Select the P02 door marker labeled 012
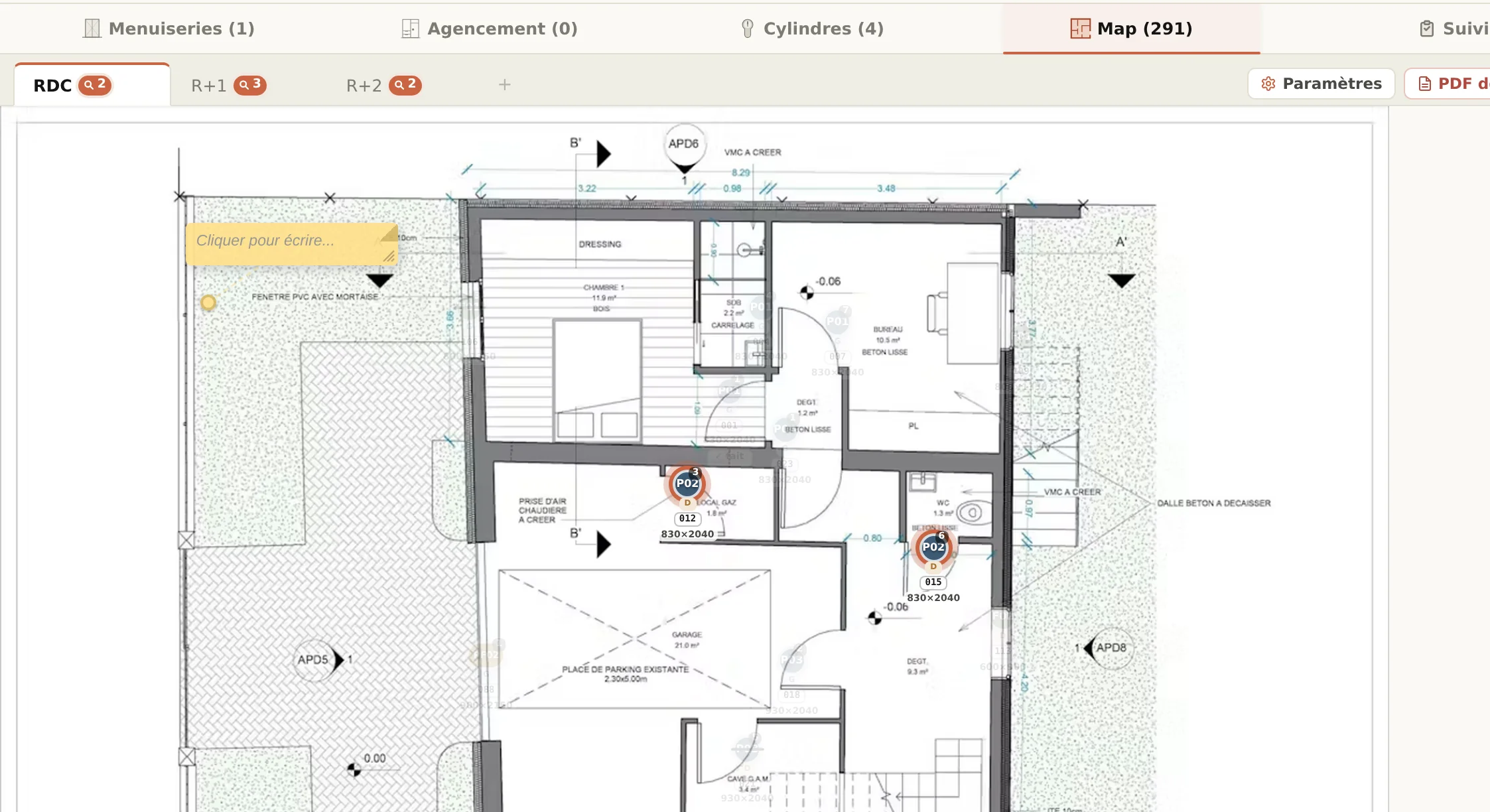The image size is (1490, 812). pyautogui.click(x=687, y=483)
